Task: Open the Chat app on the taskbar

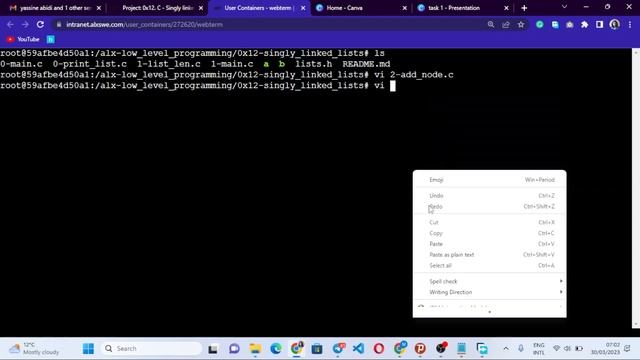Action: coord(234,349)
